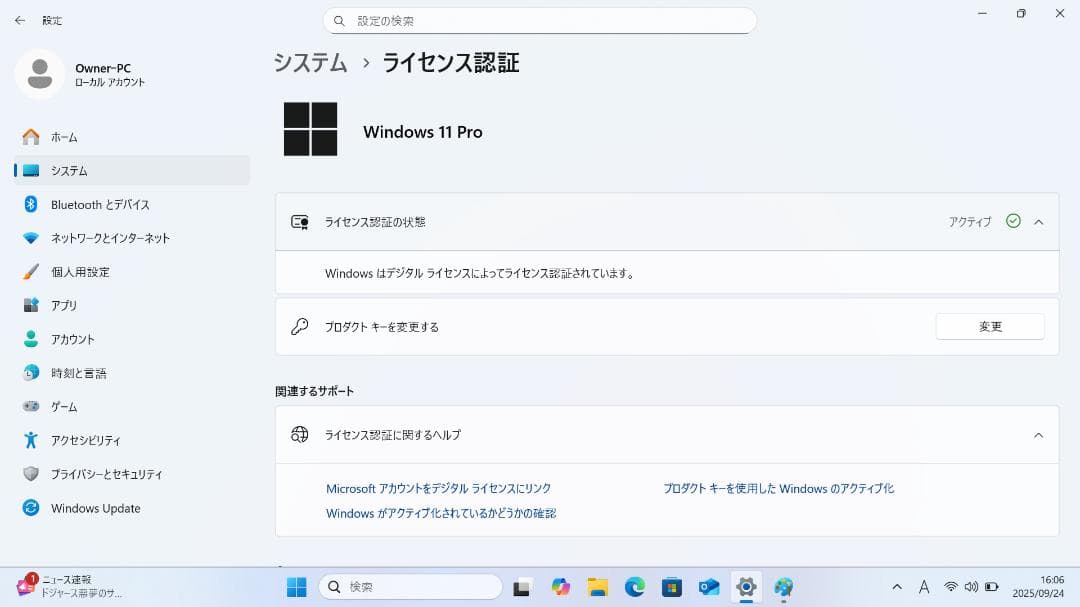Viewport: 1080px width, 607px height.
Task: Open アクセシビリティ settings
Action: 85,440
